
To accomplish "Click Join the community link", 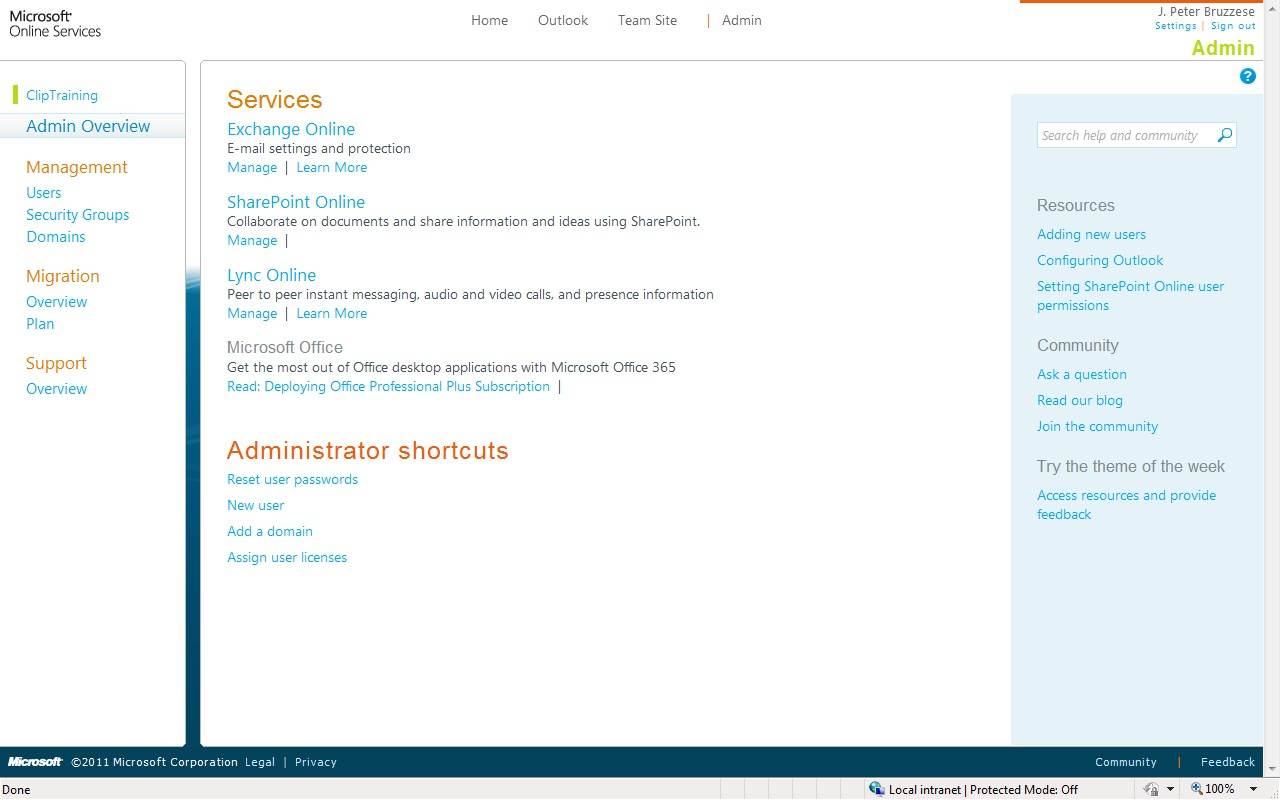I will tap(1097, 426).
